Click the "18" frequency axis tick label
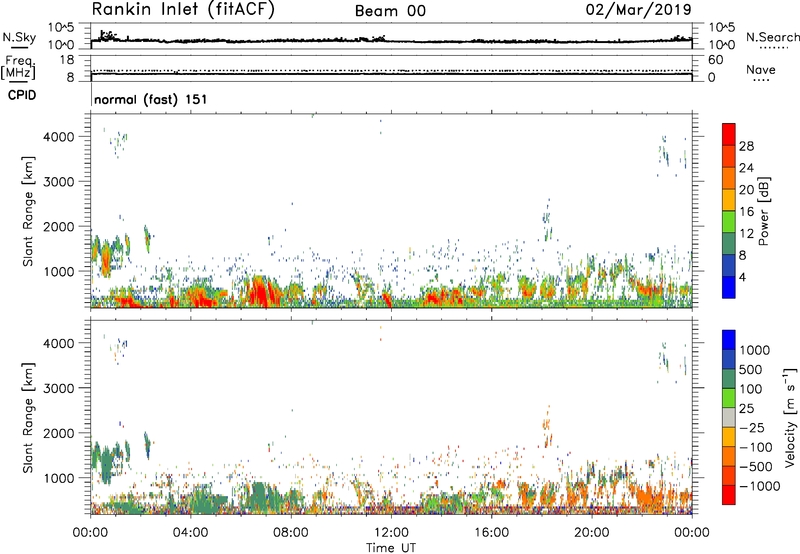 click(67, 60)
